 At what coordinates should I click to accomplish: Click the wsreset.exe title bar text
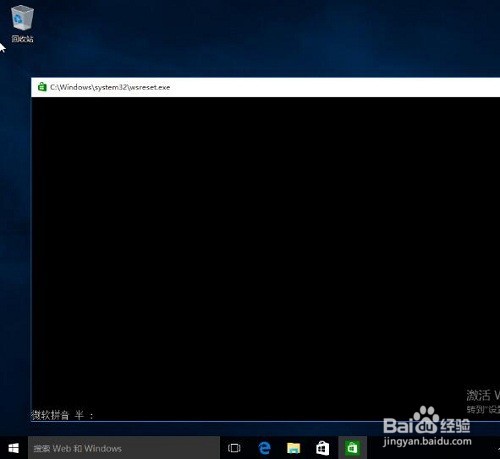click(x=110, y=87)
